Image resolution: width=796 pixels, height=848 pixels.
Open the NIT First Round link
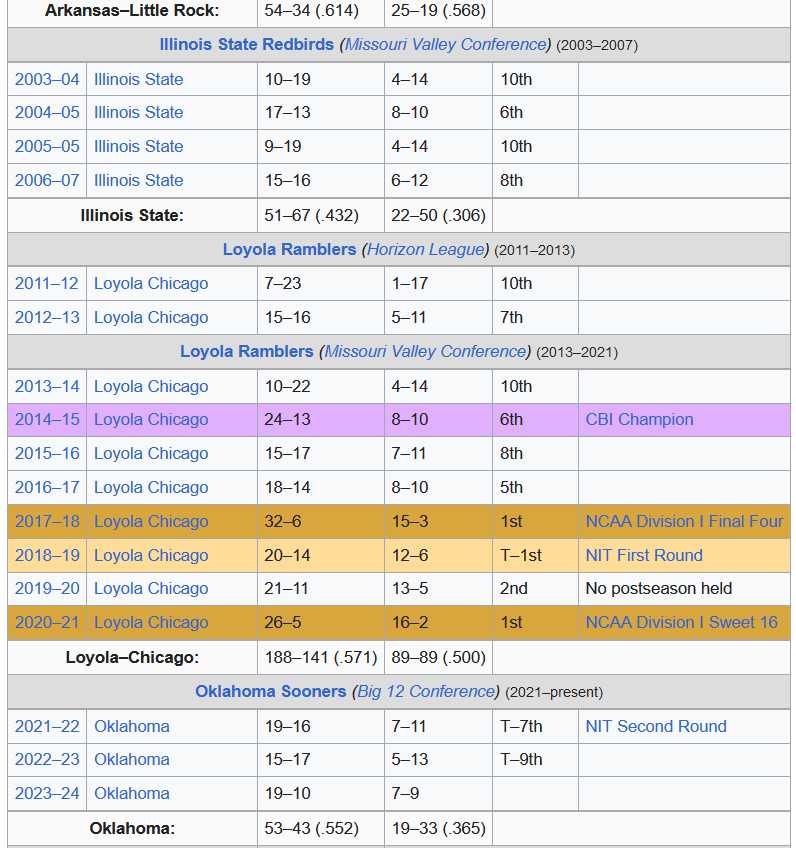coord(644,556)
